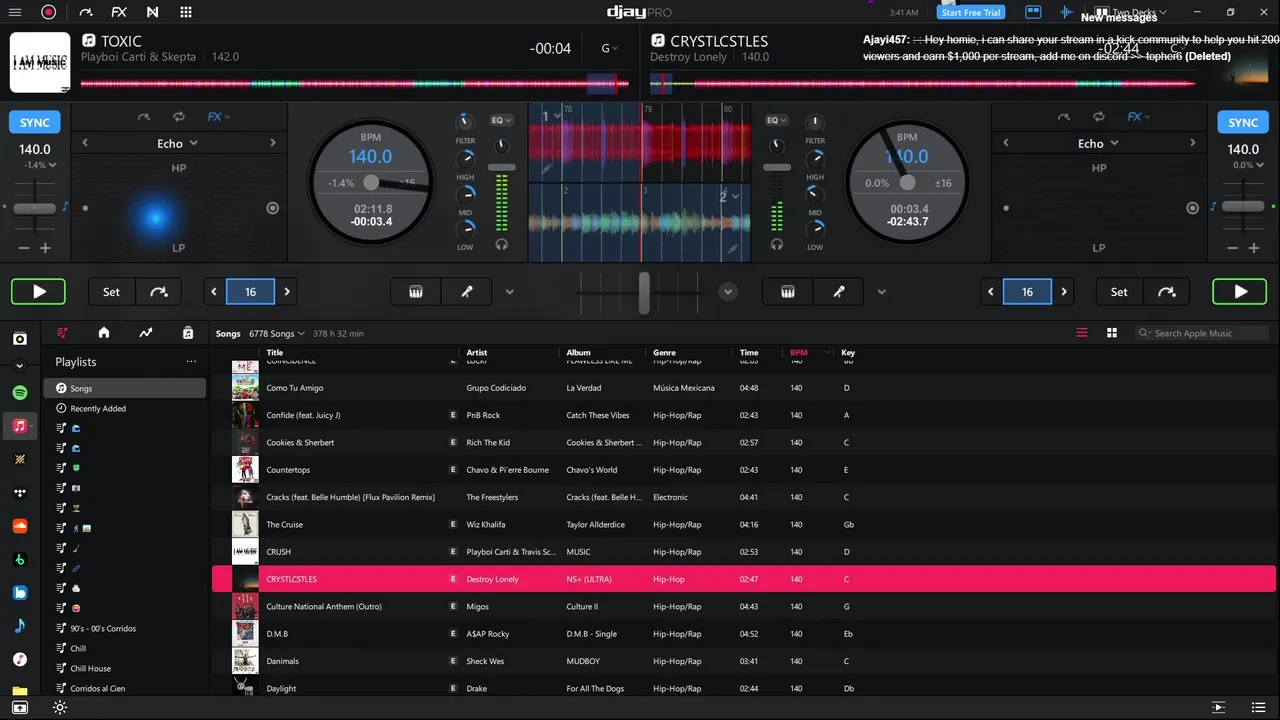The height and width of the screenshot is (720, 1280).
Task: Sort library by BPM column header
Action: [798, 352]
